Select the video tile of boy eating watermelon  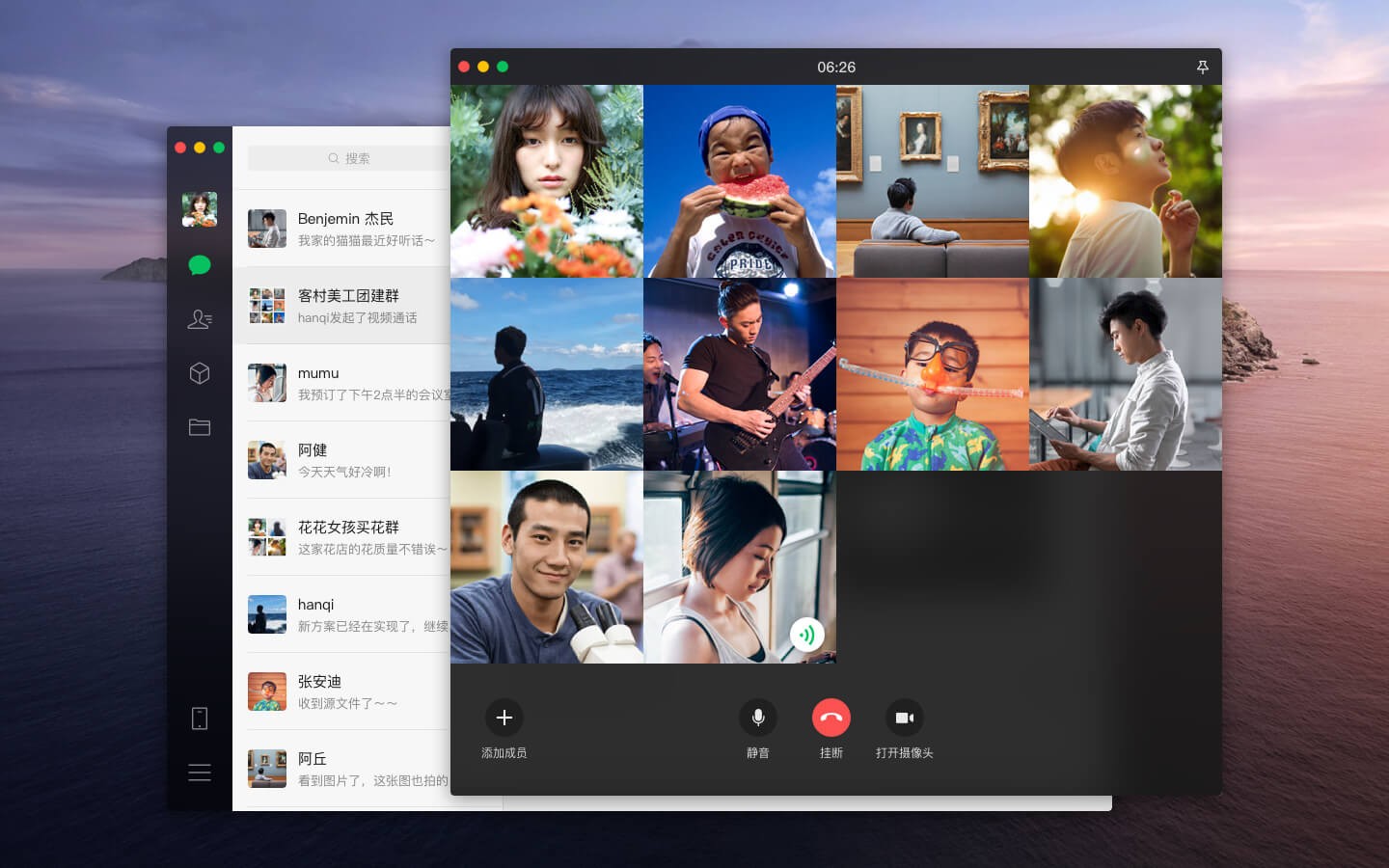pyautogui.click(x=740, y=181)
